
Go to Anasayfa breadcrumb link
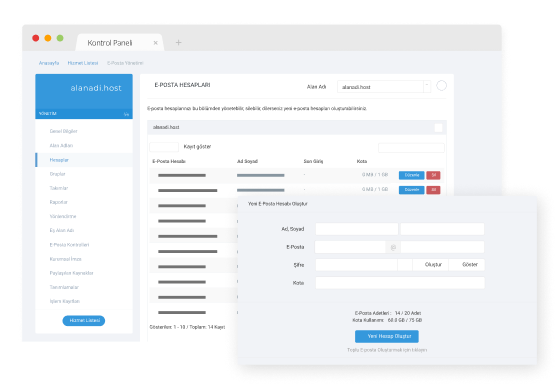(x=49, y=63)
